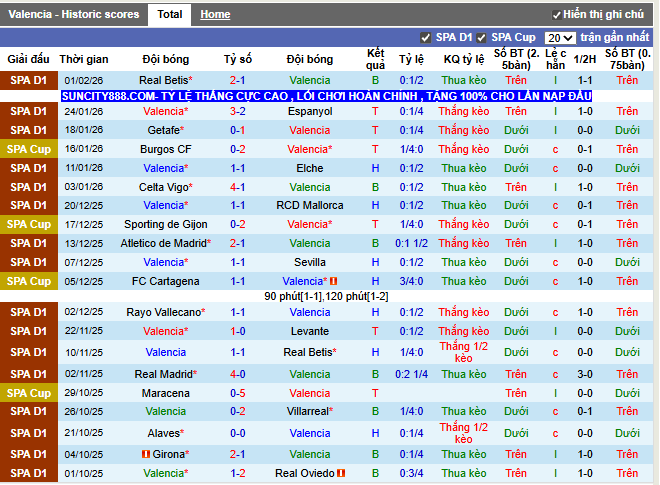
Task: Click Atletico de Madrid team name
Action: pos(163,243)
